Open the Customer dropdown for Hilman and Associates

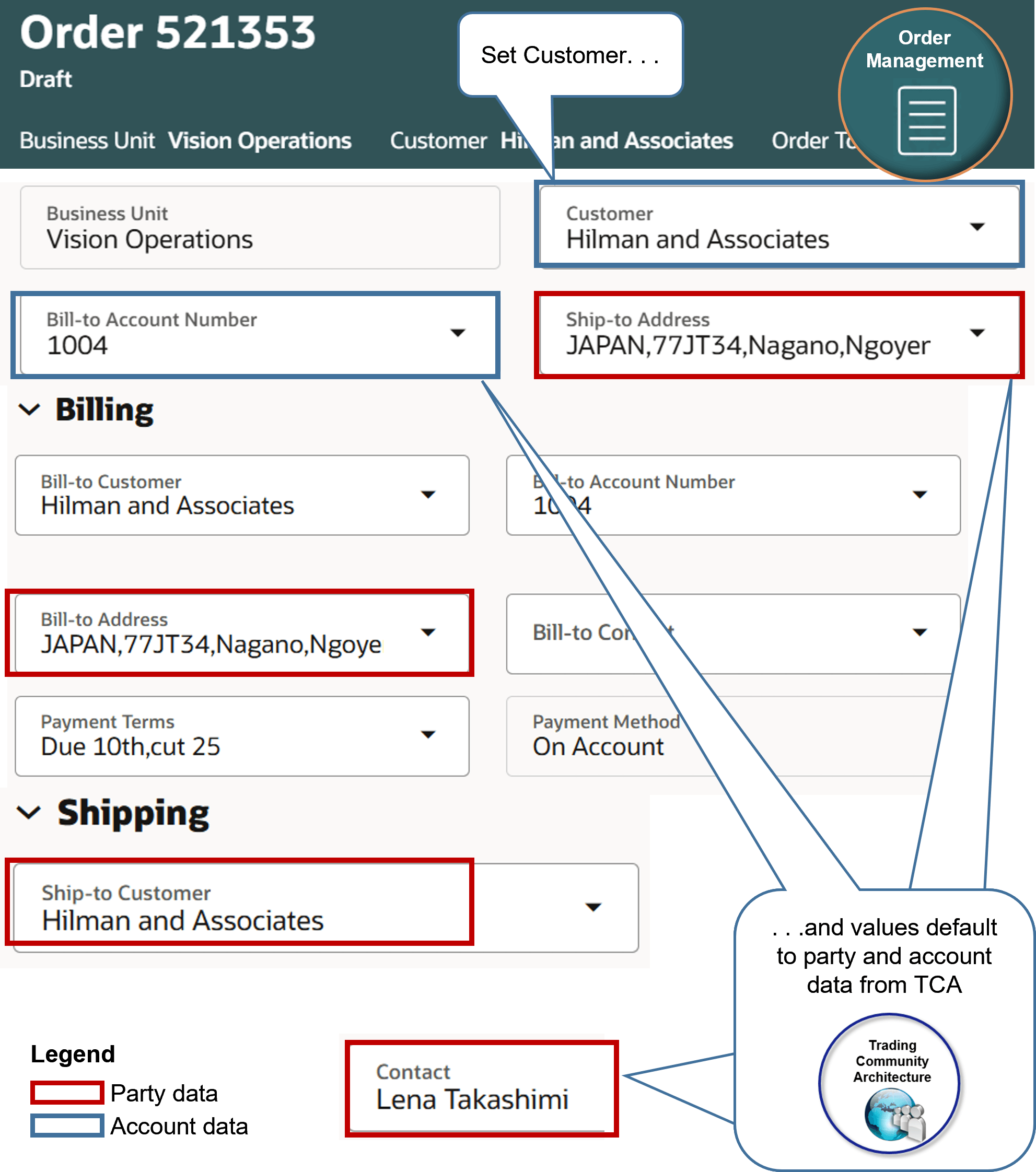point(977,227)
